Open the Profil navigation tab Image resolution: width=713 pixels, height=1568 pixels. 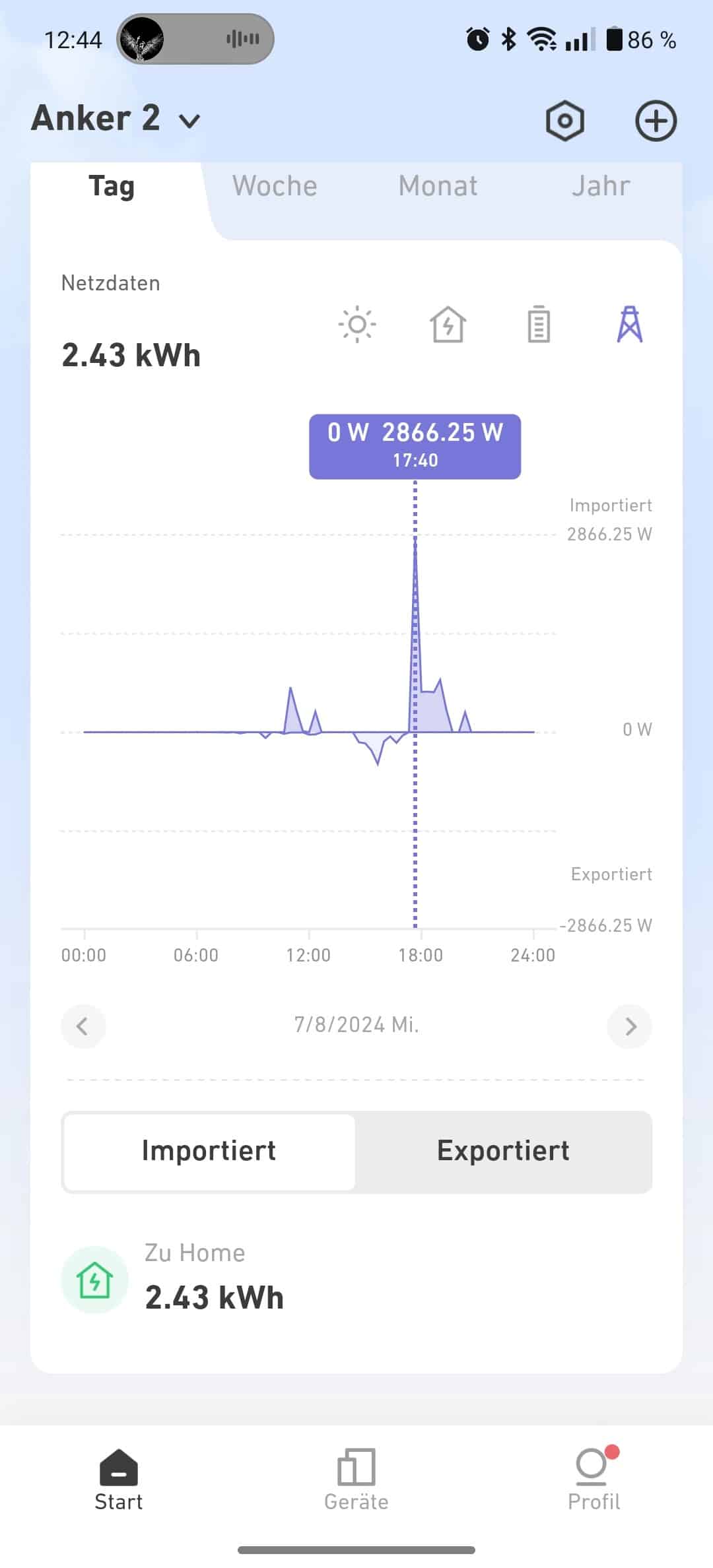594,1480
